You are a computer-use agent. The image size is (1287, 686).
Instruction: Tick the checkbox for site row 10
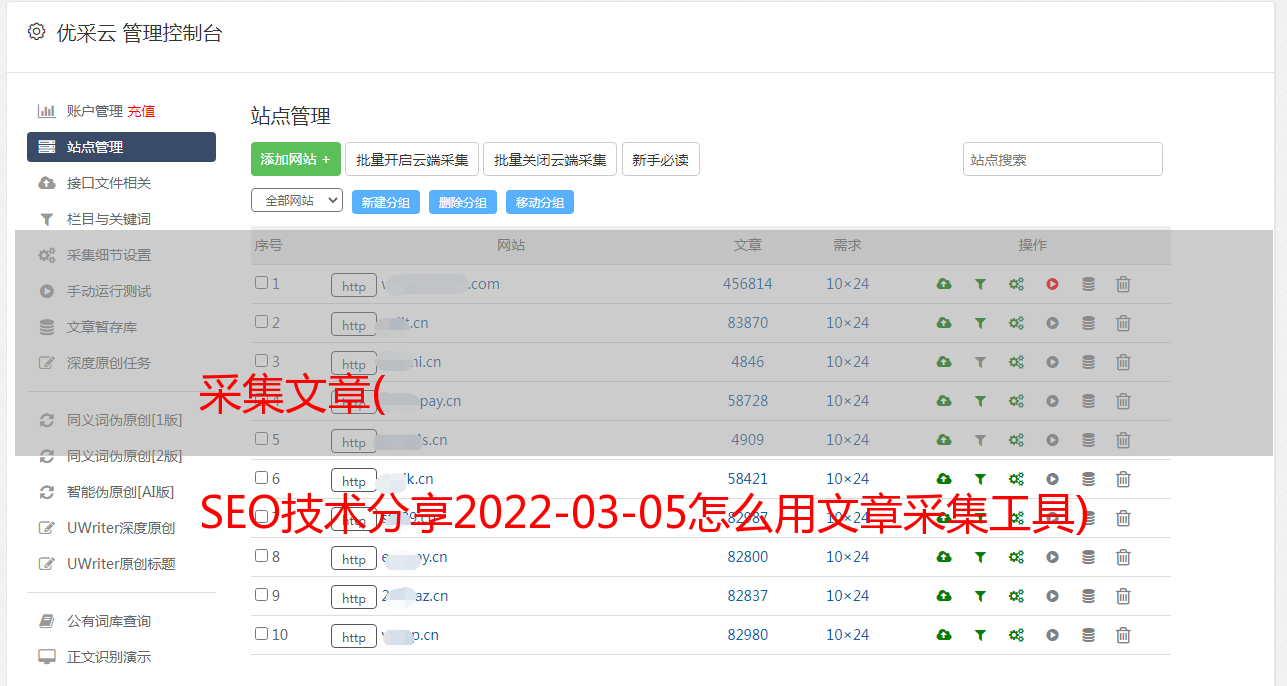(x=261, y=634)
